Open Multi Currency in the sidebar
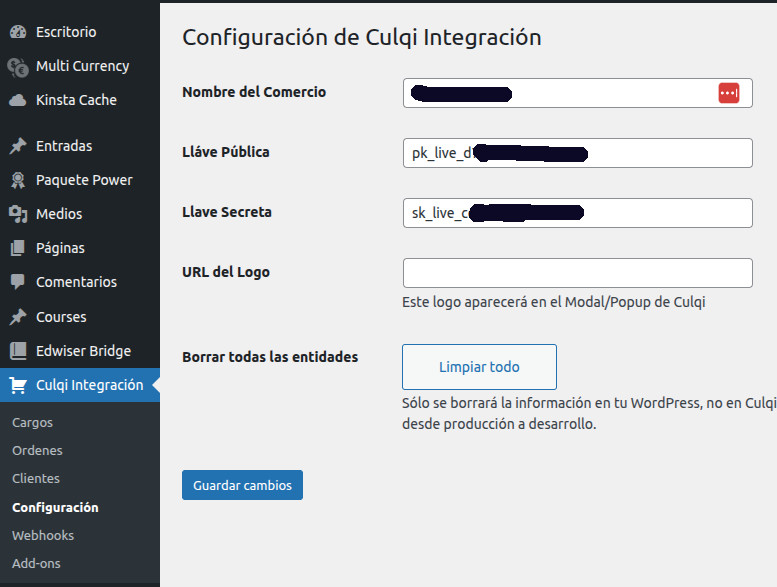Screen dimensions: 777x587 coord(83,66)
